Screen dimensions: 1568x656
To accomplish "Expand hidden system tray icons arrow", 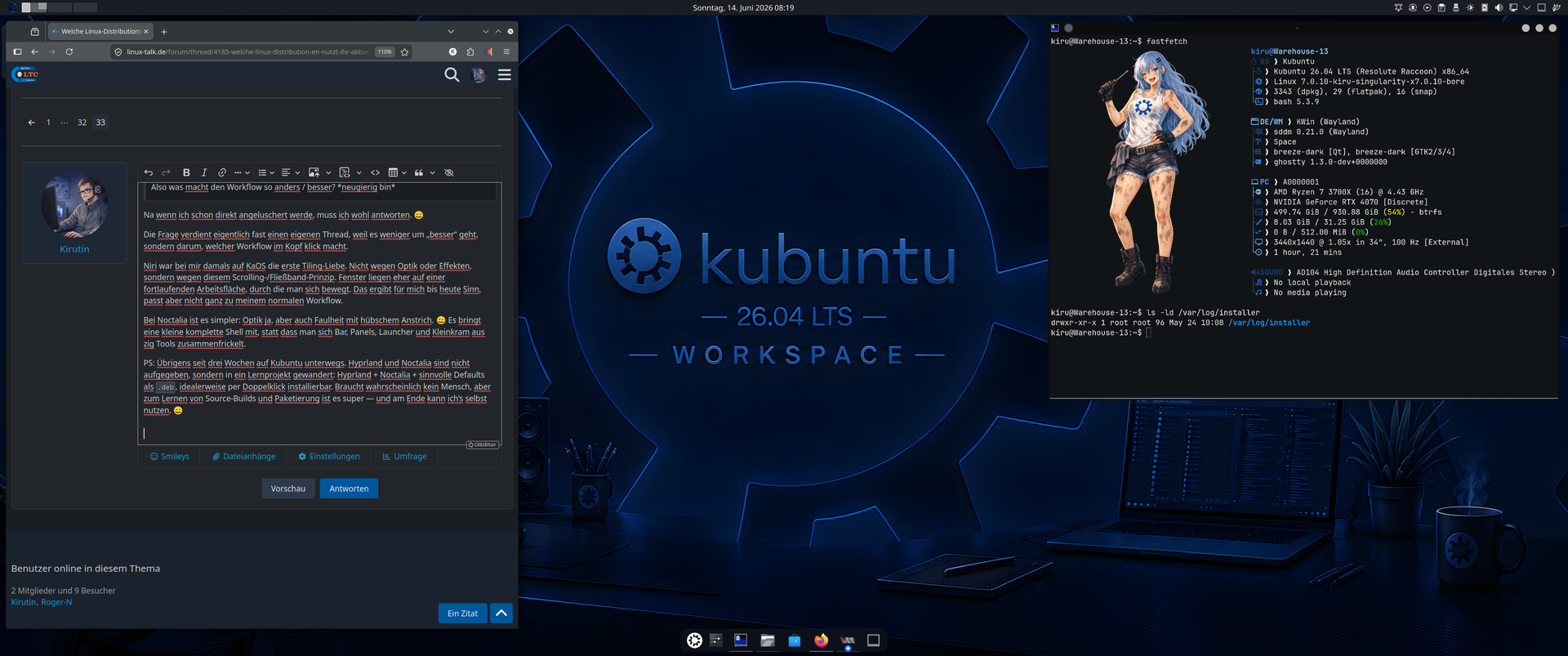I will click(x=1527, y=7).
